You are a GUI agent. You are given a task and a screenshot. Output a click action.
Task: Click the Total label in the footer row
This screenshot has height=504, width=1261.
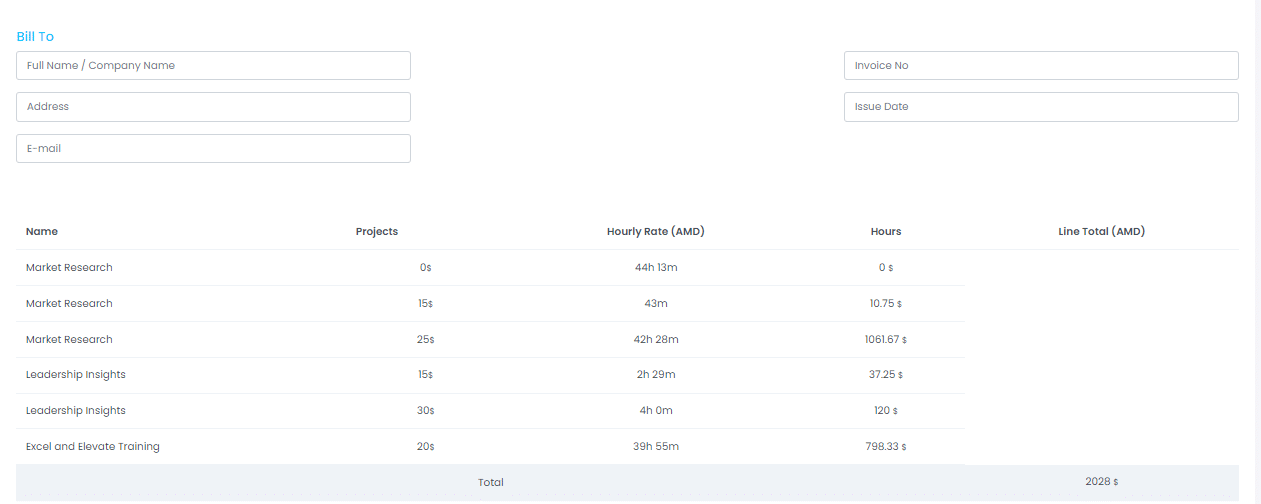coord(491,482)
